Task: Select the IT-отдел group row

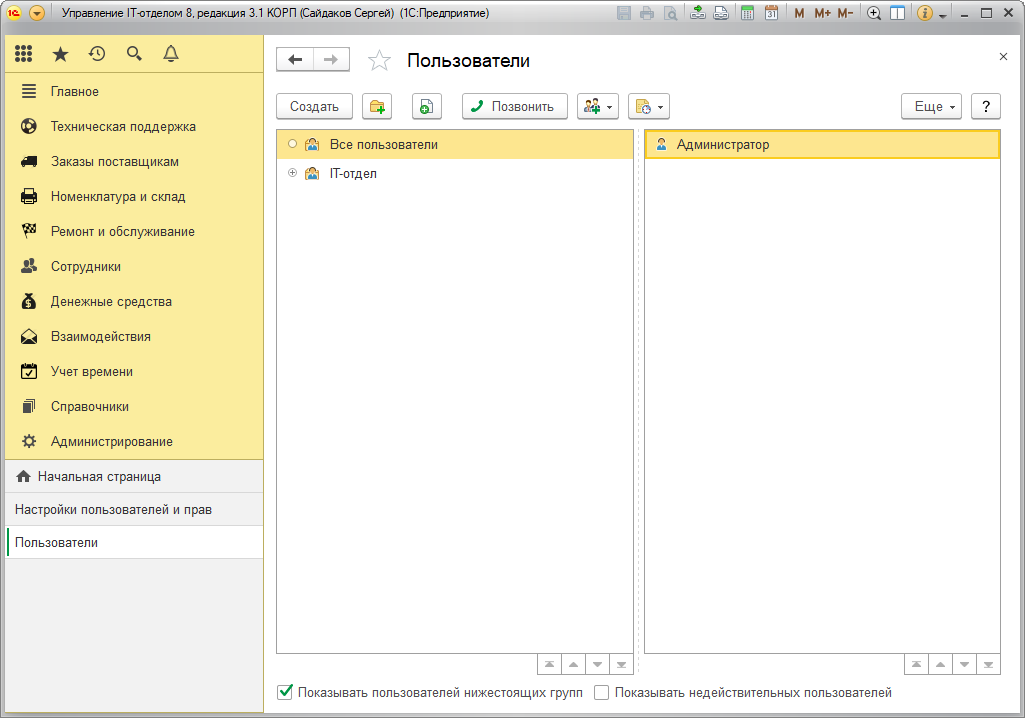Action: click(455, 173)
